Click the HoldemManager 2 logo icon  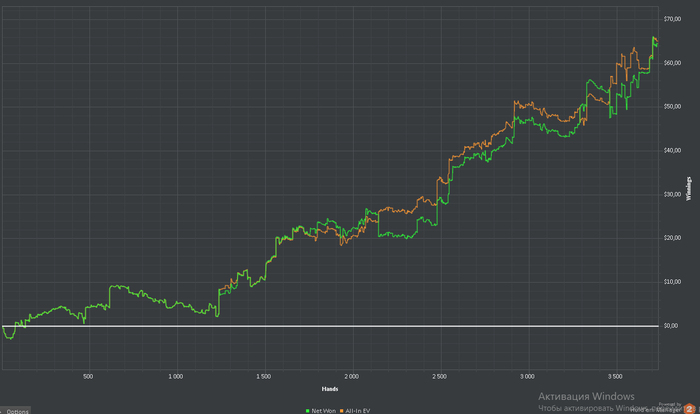coord(690,409)
